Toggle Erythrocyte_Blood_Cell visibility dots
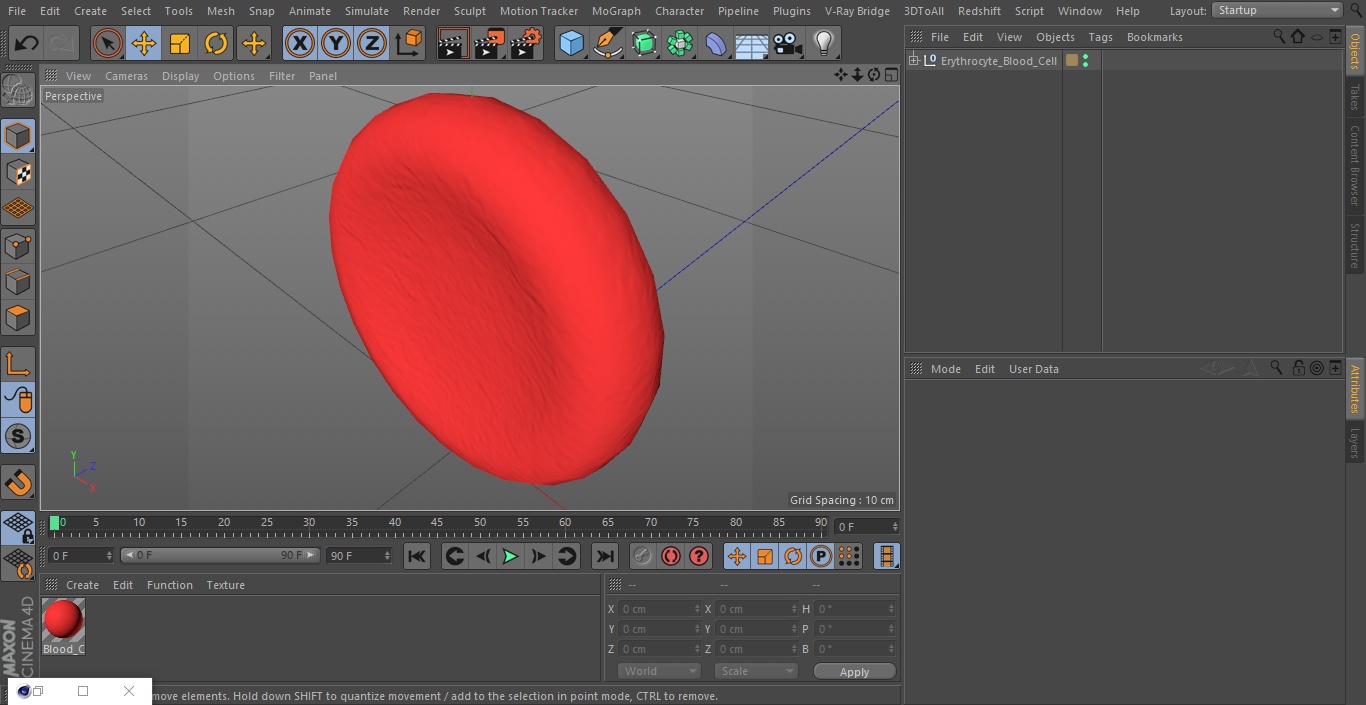The width and height of the screenshot is (1366, 705). [1085, 61]
